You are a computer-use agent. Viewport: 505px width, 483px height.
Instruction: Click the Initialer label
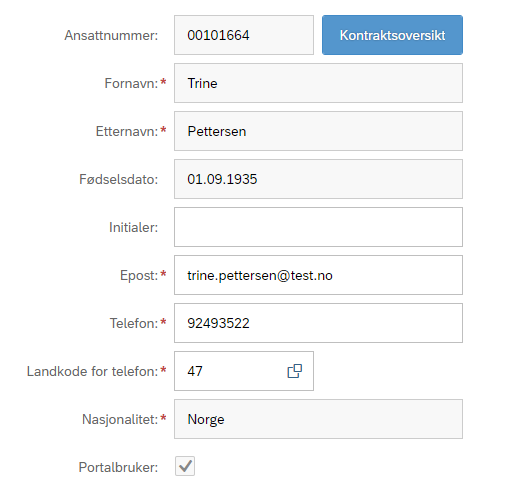click(x=134, y=227)
